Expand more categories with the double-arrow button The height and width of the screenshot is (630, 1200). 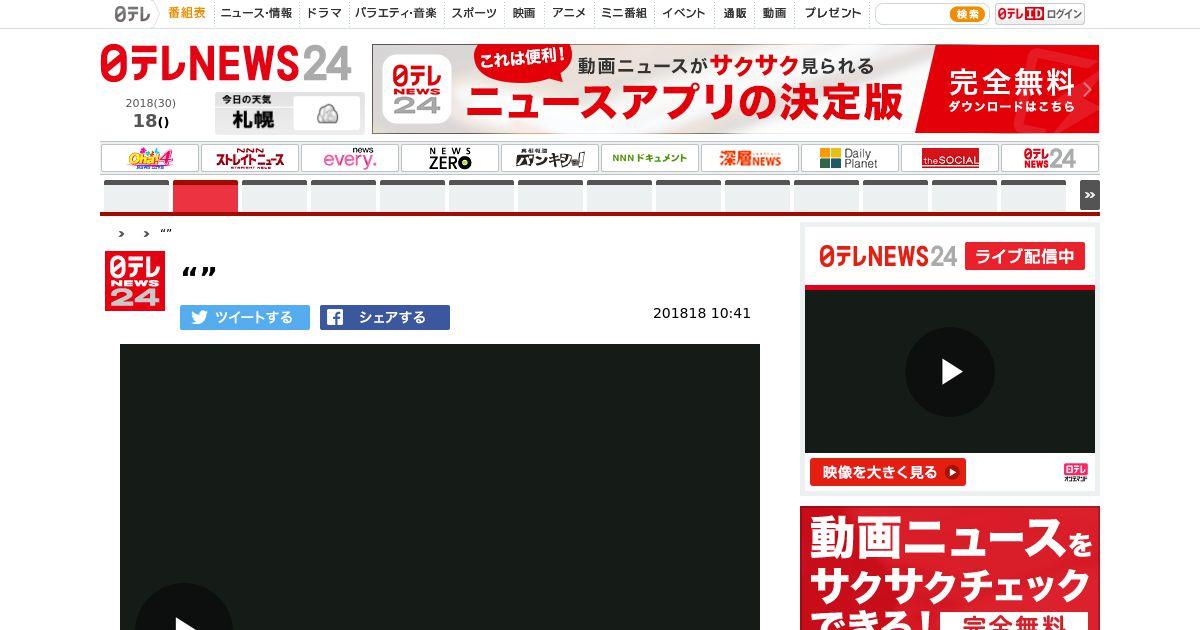1089,195
